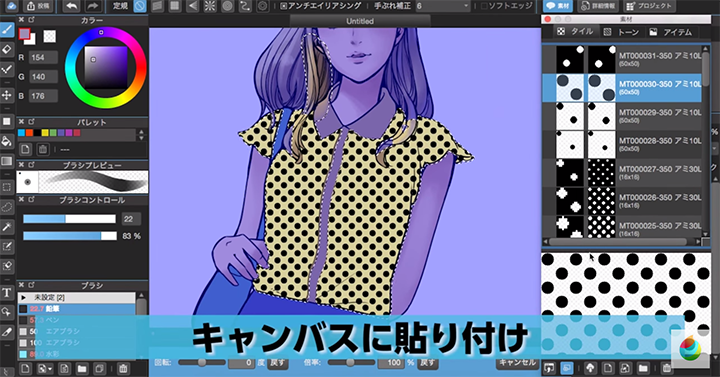Click the 投稿 upload button
The image size is (720, 377).
(x=38, y=6)
